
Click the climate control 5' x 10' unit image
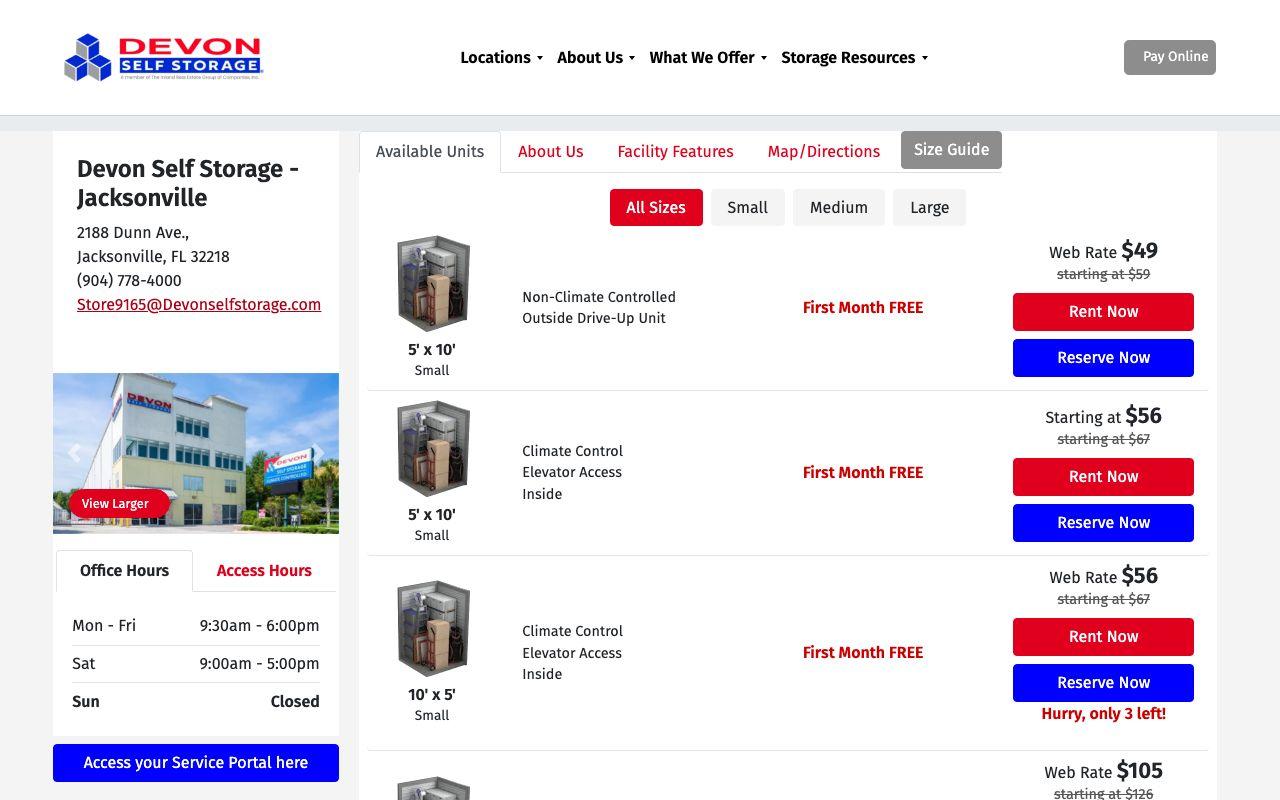tap(433, 449)
